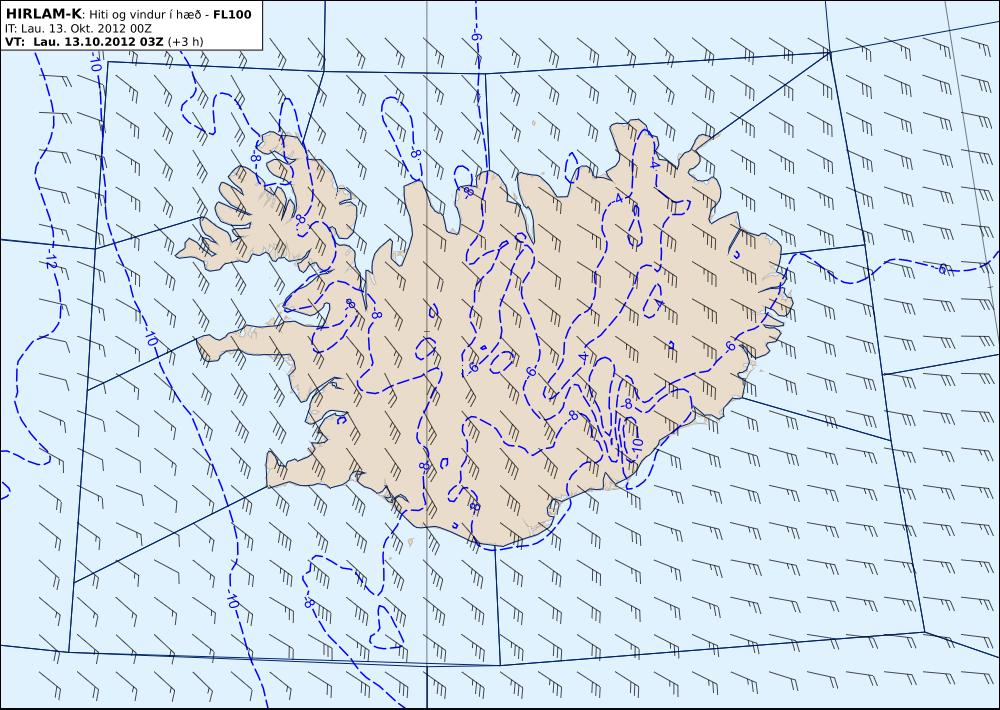Click the "-6" label over the sea east of Iceland
This screenshot has width=1000, height=710.
click(941, 269)
